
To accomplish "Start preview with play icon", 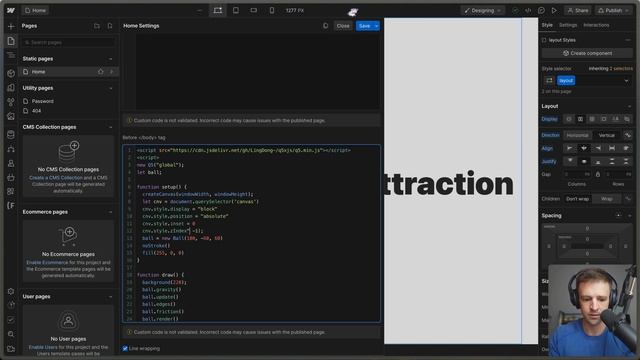I will (x=554, y=11).
